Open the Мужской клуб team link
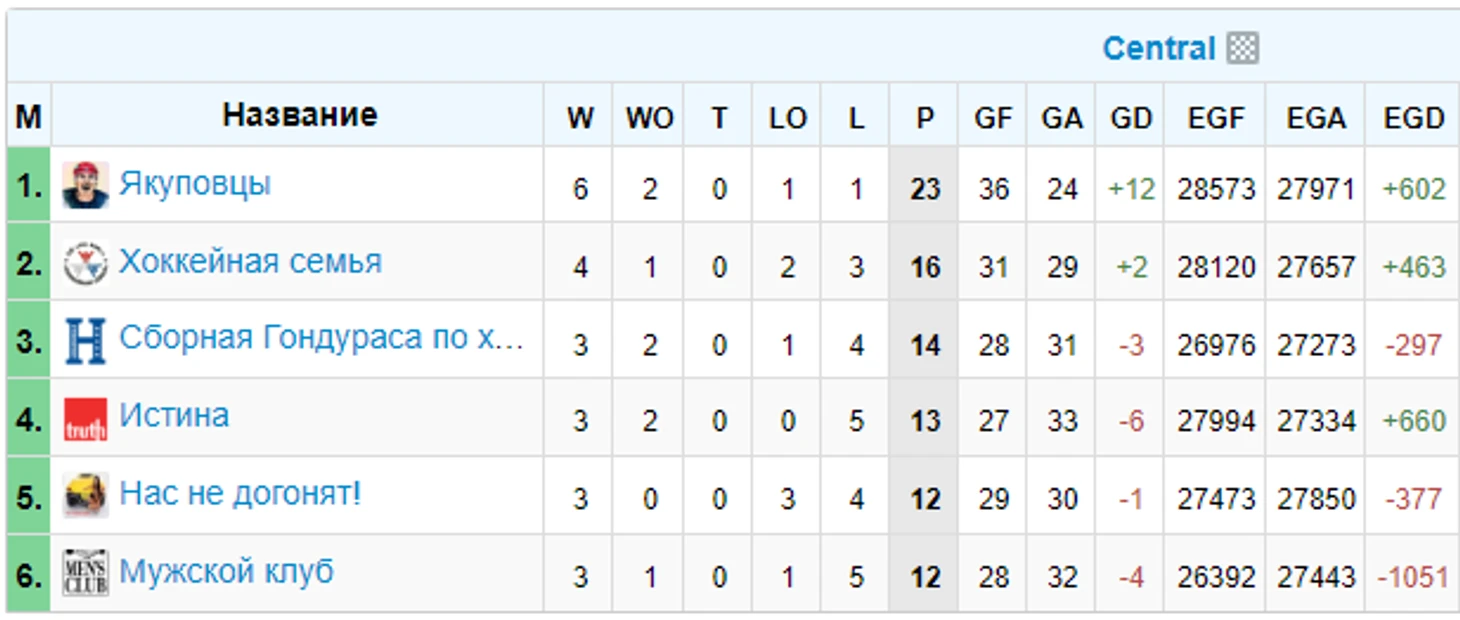 [x=226, y=572]
